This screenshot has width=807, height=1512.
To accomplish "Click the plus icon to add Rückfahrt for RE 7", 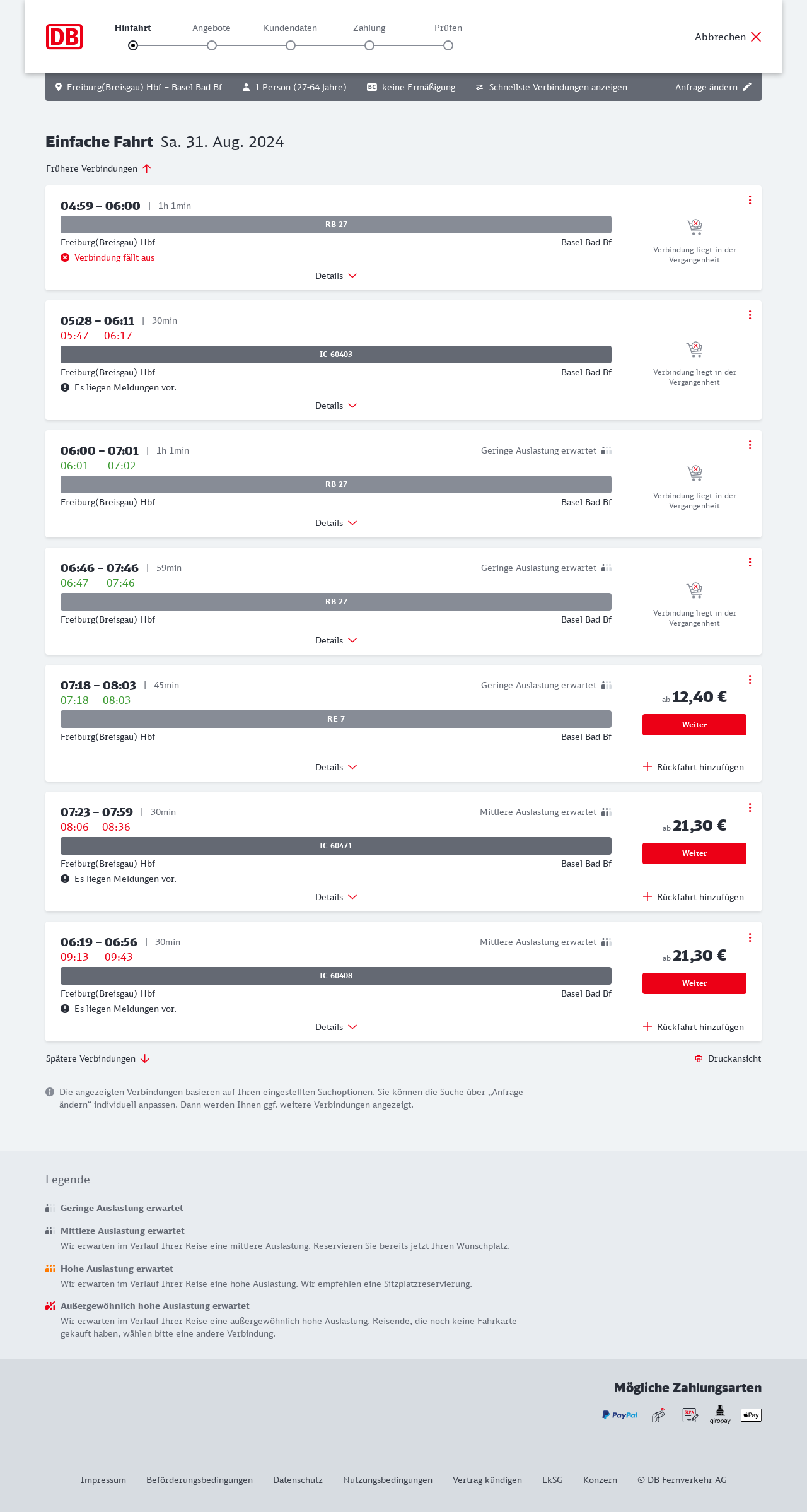I will [647, 766].
